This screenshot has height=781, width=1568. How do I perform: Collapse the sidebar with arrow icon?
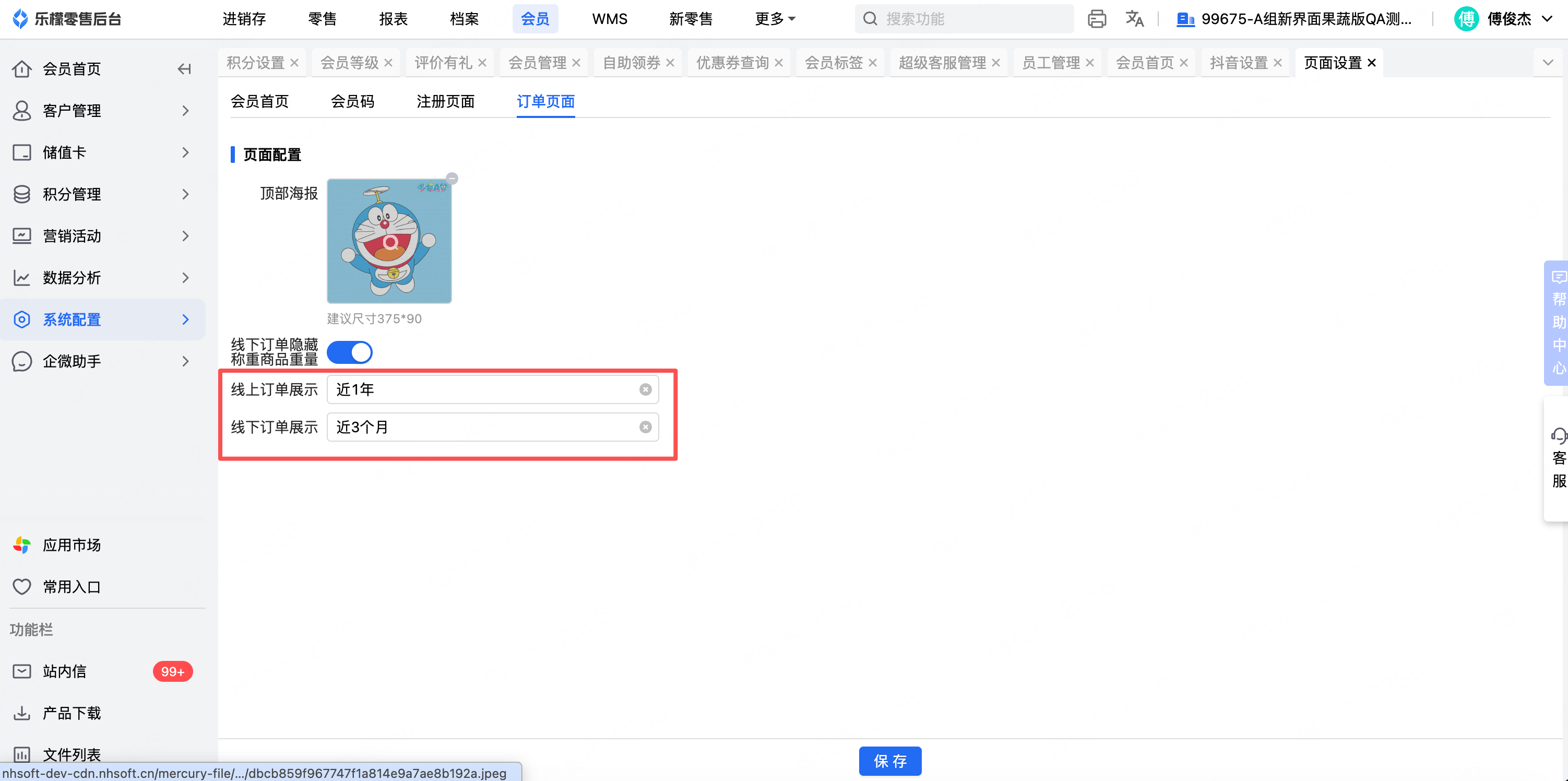(184, 69)
